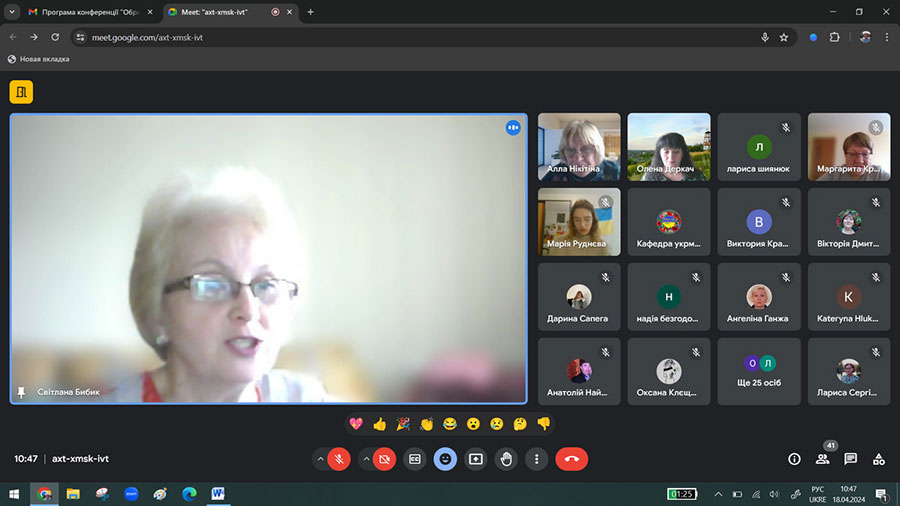Screen dimensions: 900x506
Task: Switch input language РУС UKRE
Action: point(817,494)
